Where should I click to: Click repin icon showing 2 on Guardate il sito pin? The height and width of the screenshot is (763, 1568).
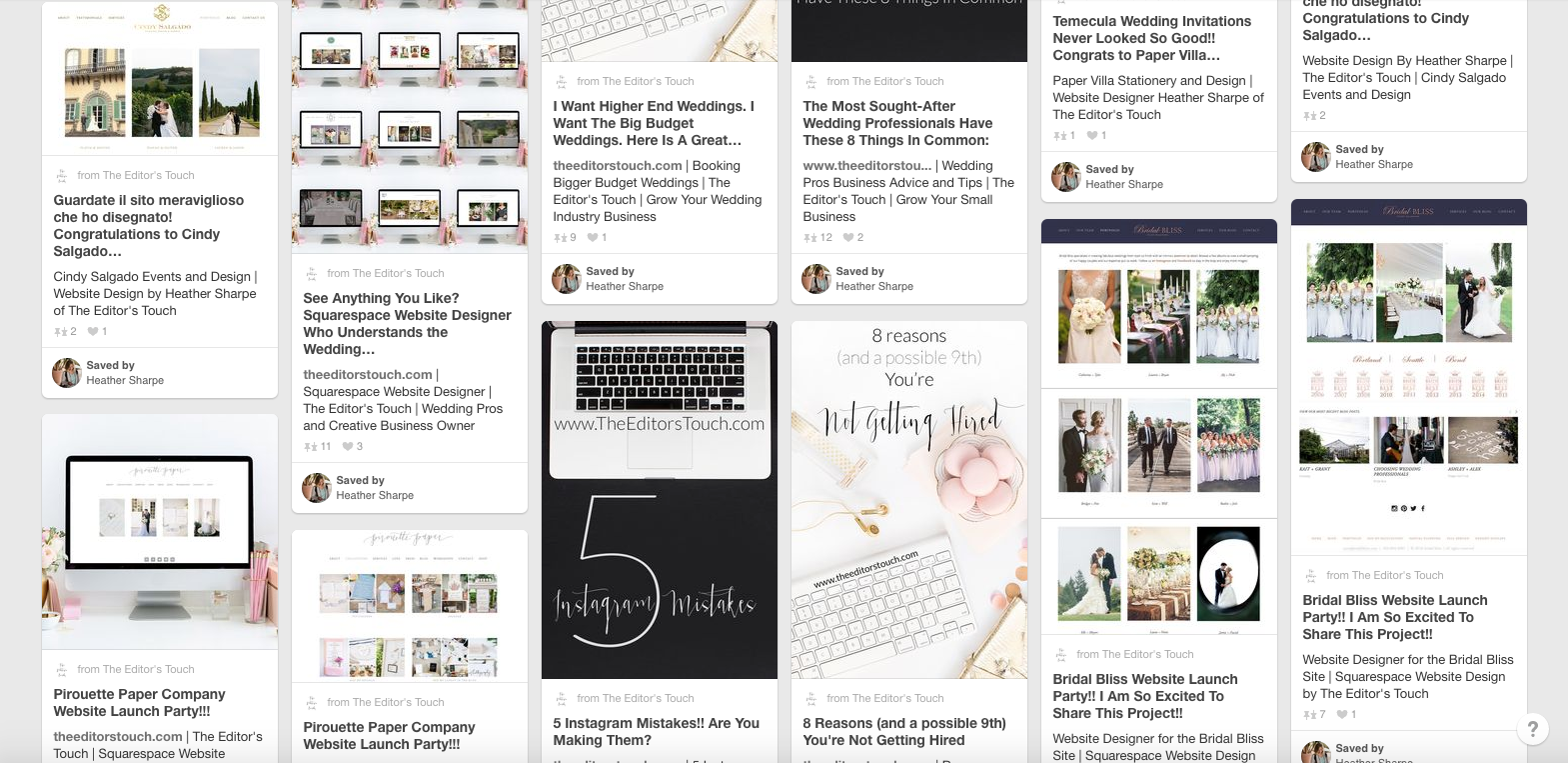tap(60, 332)
